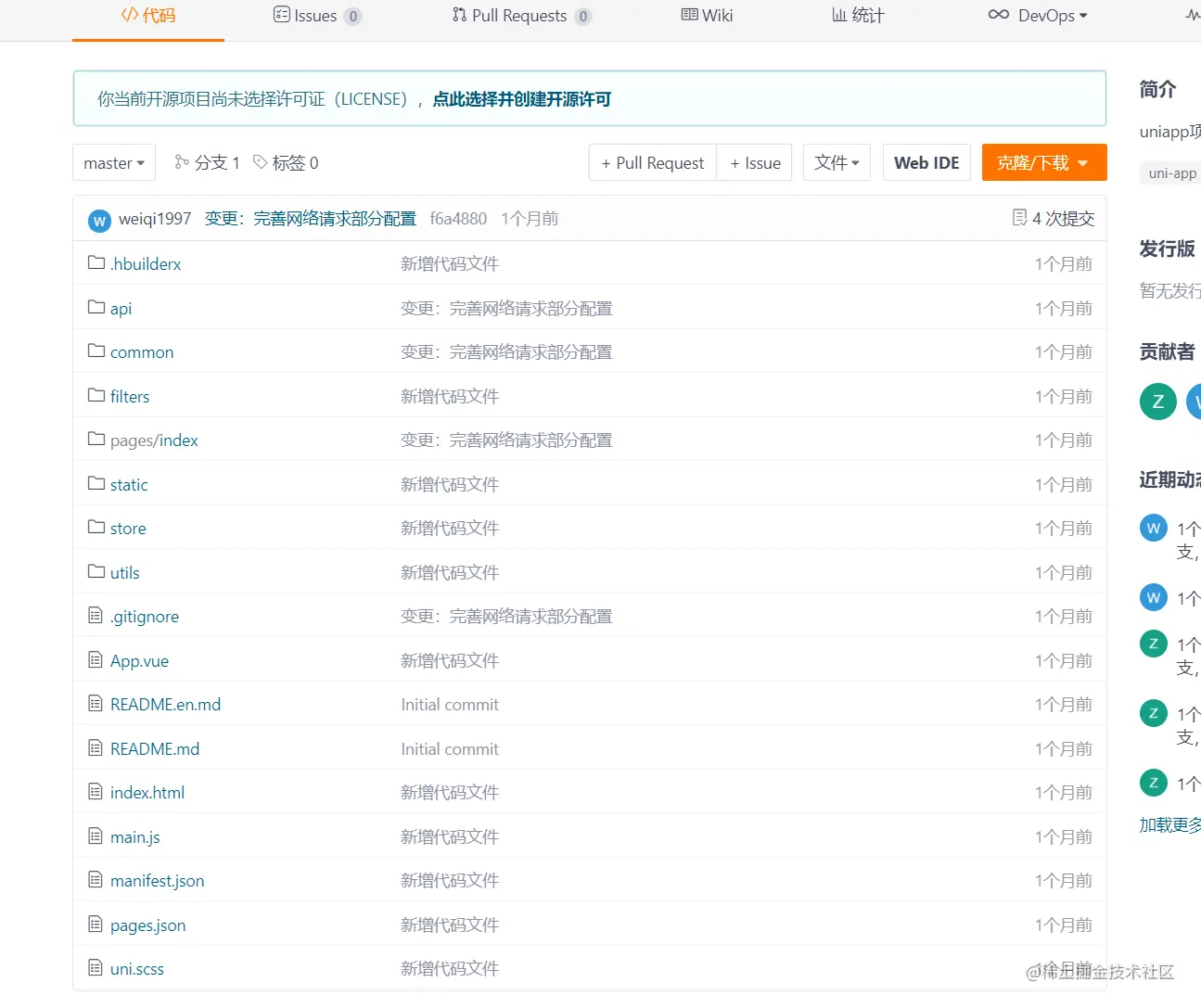Open the README.en.md file

[165, 705]
